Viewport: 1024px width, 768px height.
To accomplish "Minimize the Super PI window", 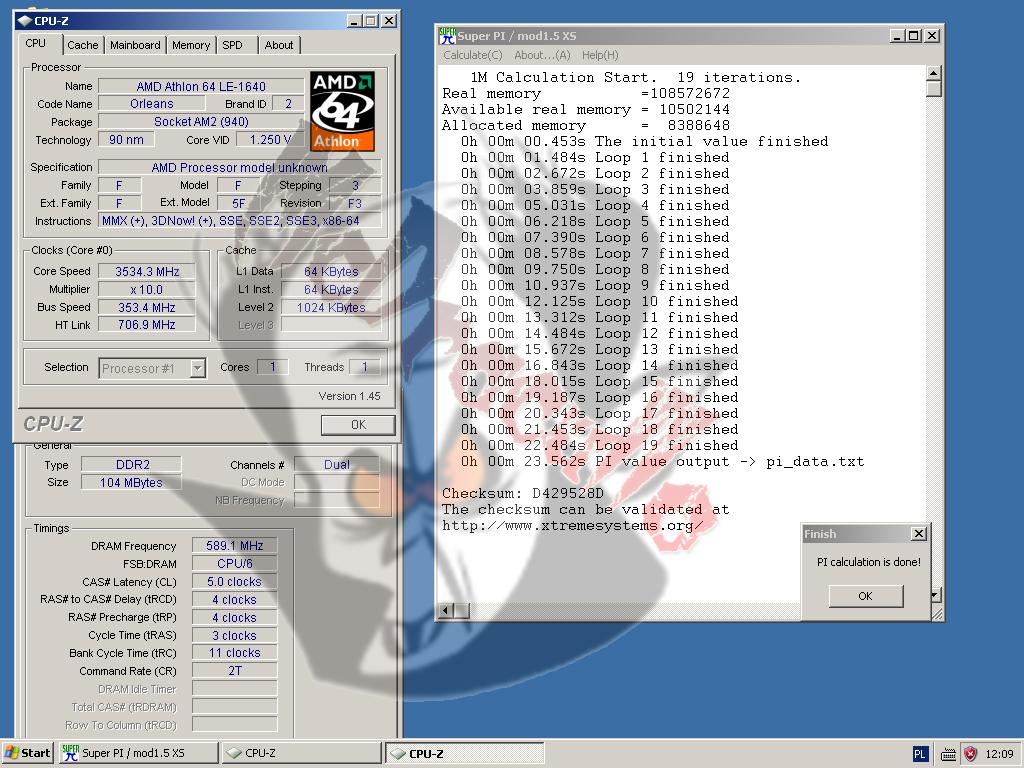I will click(x=898, y=36).
